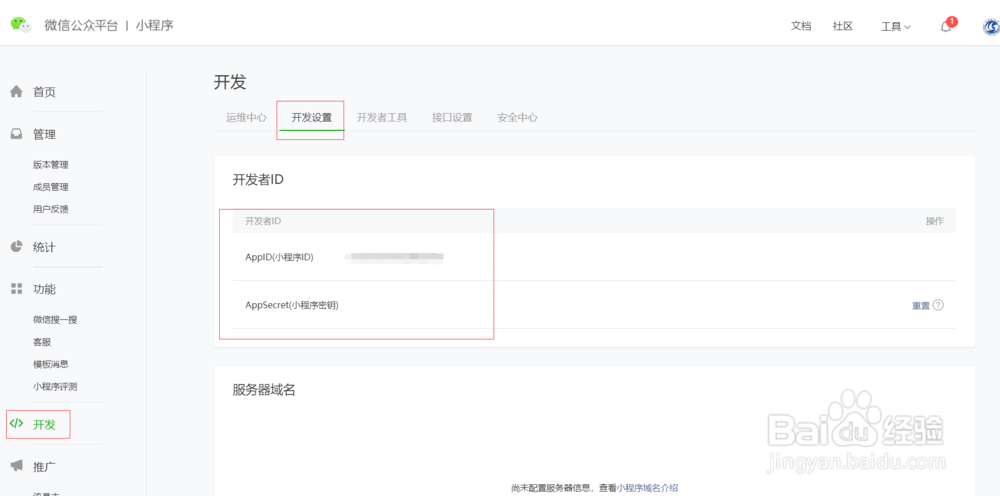1000x496 pixels.
Task: Open 统计 in the sidebar
Action: click(x=44, y=247)
